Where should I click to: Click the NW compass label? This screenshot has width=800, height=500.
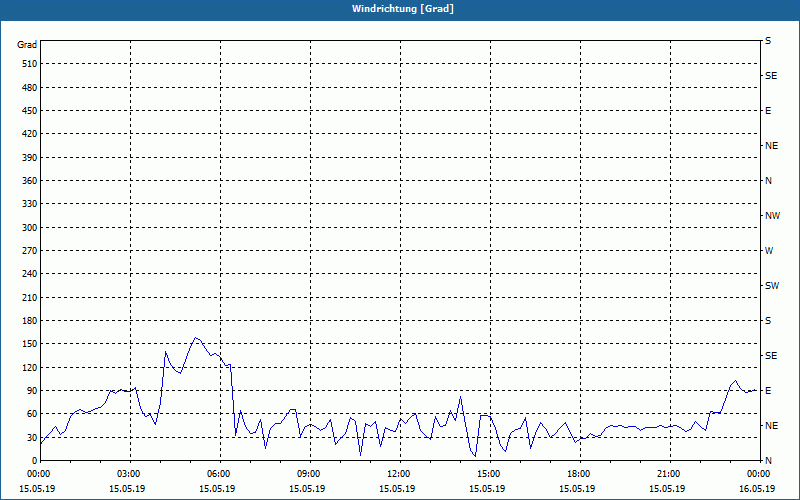[772, 216]
